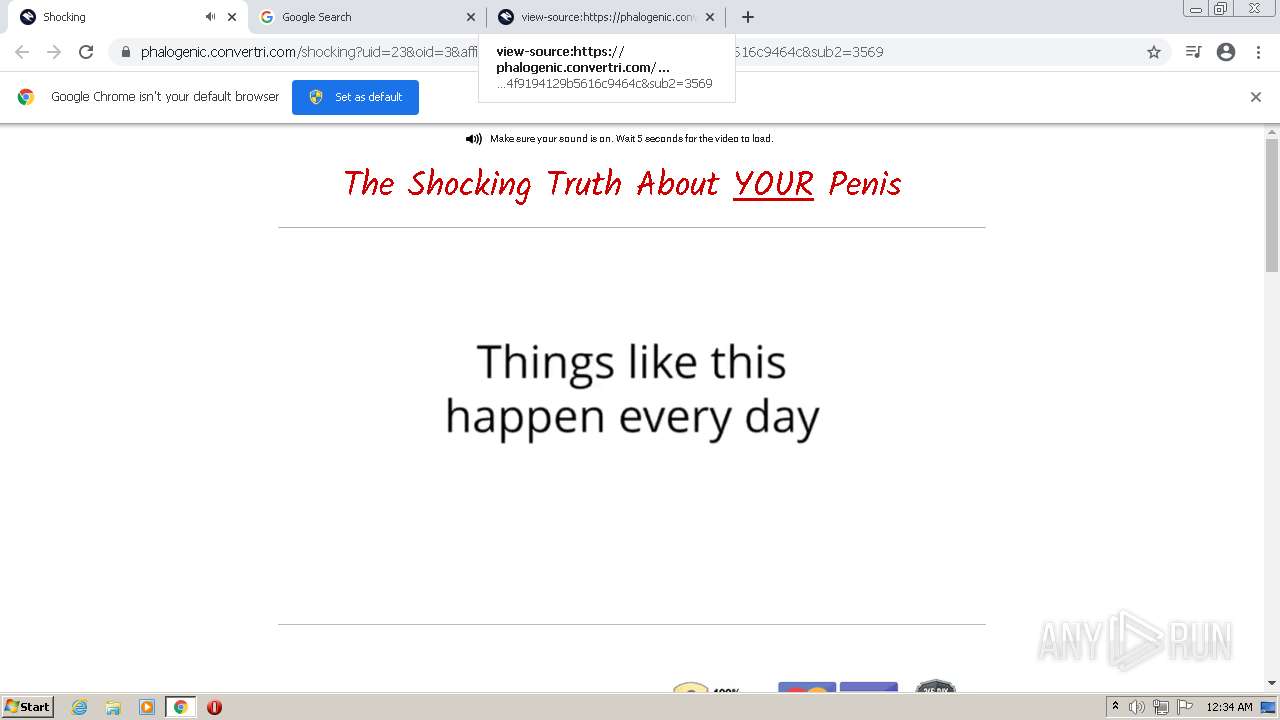Image resolution: width=1280 pixels, height=720 pixels.
Task: Open red Opera-like taskbar icon
Action: tap(214, 707)
